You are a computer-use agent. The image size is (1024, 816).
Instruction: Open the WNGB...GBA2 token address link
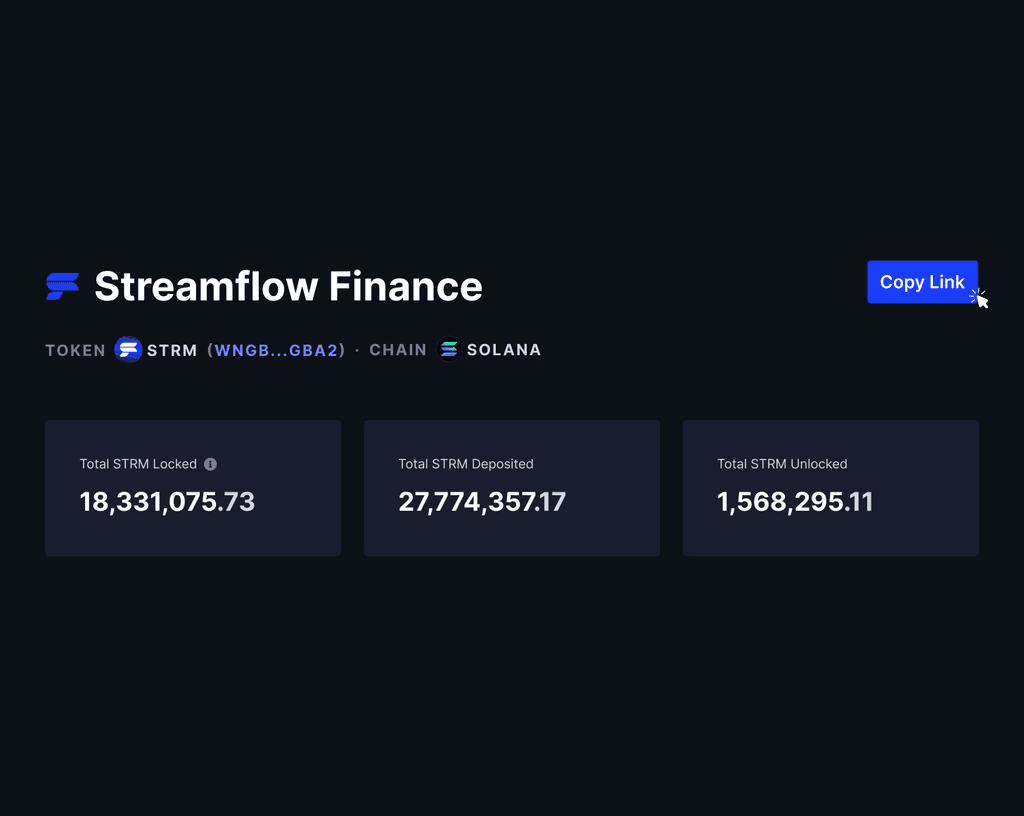pyautogui.click(x=277, y=349)
